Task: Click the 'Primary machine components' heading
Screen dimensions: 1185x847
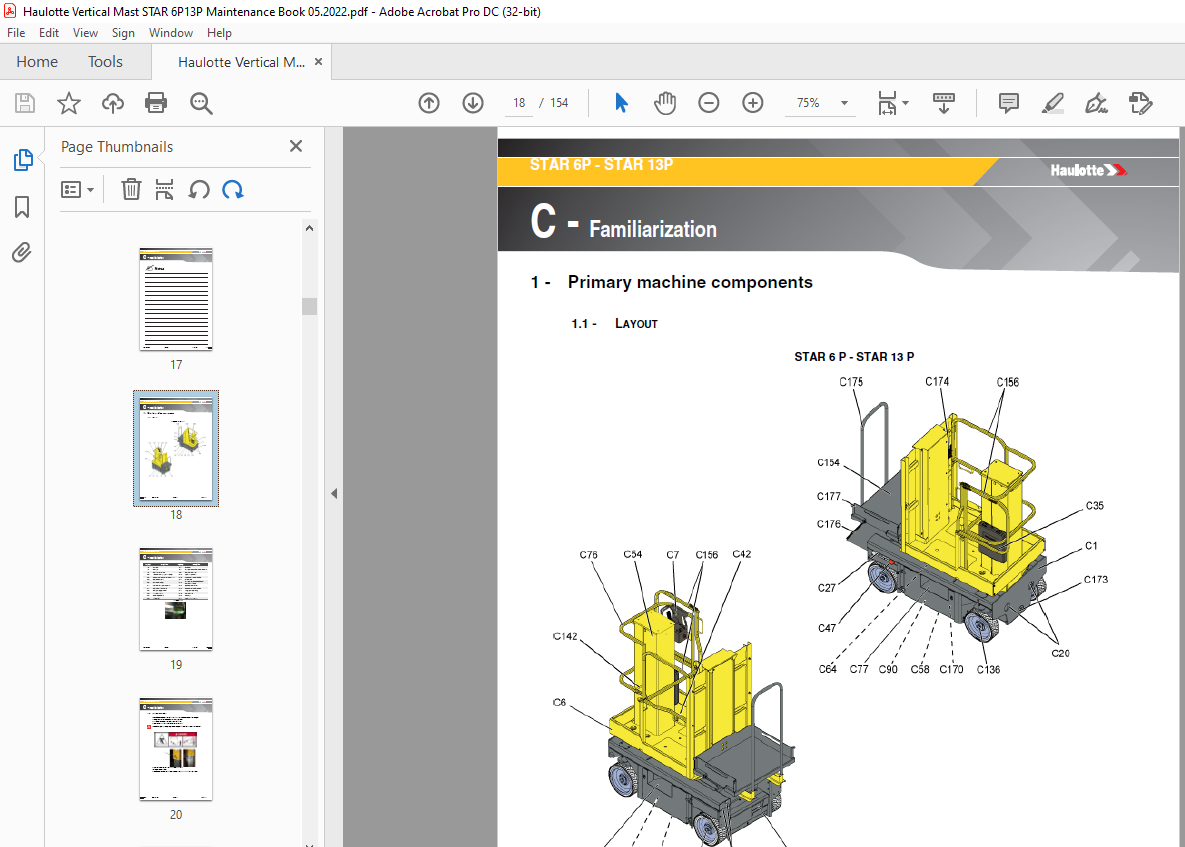Action: pos(690,282)
